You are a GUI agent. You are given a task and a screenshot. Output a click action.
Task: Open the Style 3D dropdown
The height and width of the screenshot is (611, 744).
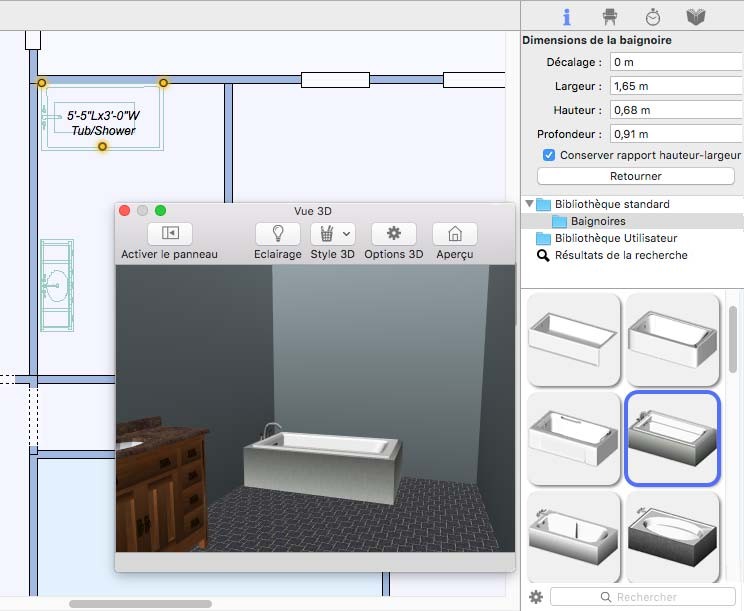pyautogui.click(x=333, y=233)
